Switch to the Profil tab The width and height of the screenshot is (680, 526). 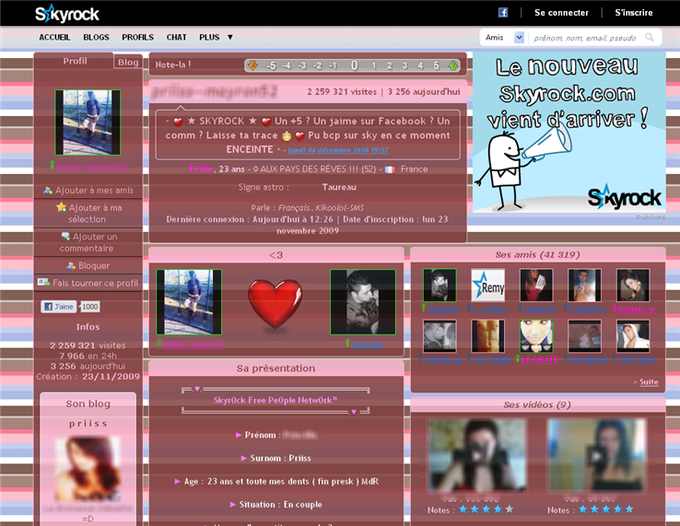(x=75, y=61)
